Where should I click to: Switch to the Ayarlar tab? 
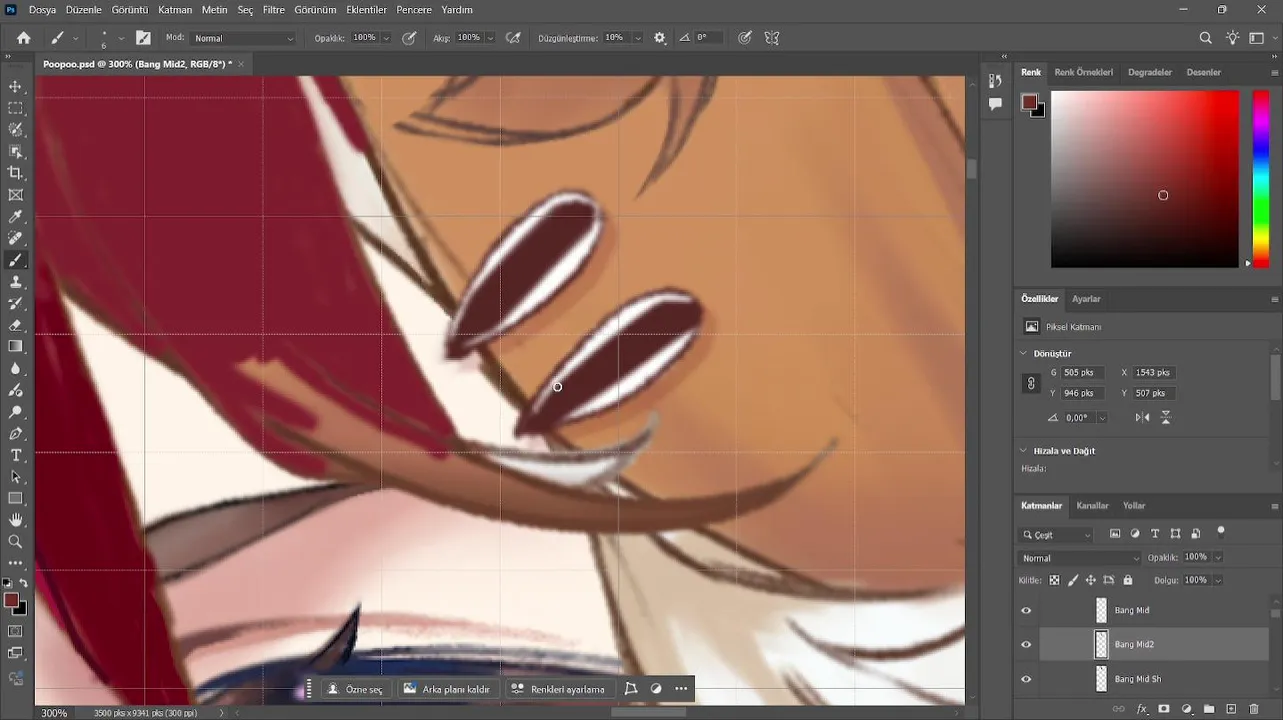point(1086,299)
